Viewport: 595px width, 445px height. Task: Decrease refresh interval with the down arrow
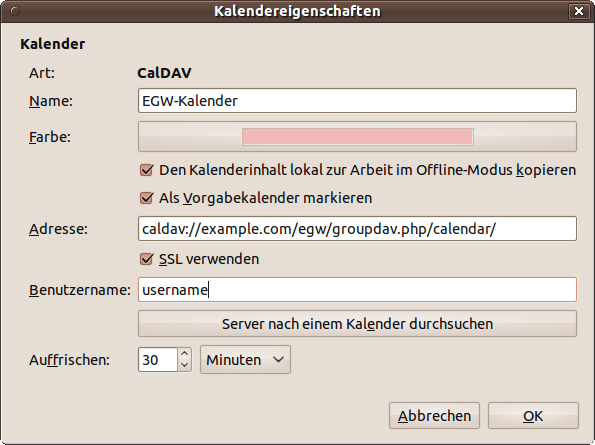tap(184, 365)
